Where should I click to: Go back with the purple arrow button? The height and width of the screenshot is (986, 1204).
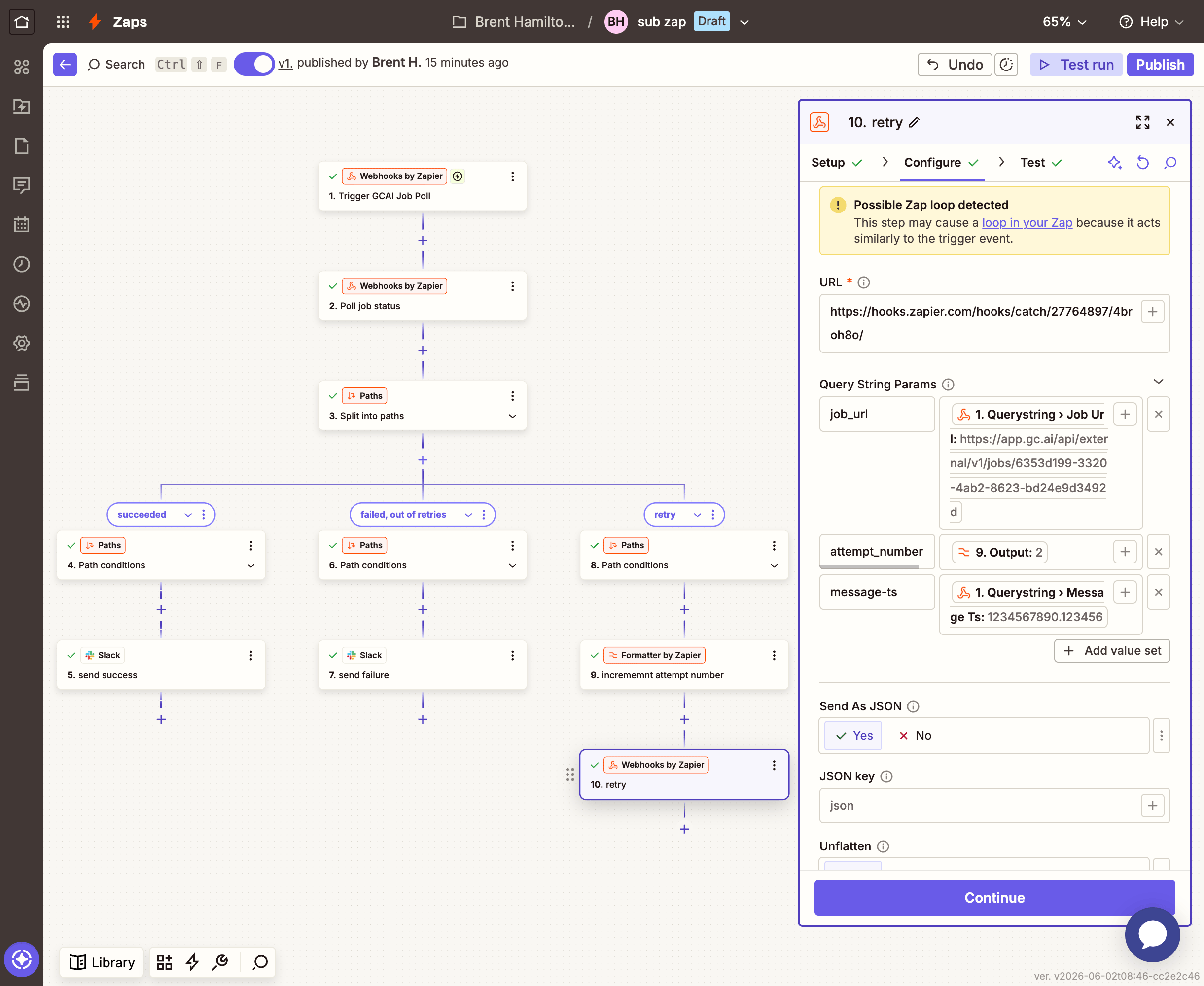click(x=65, y=65)
